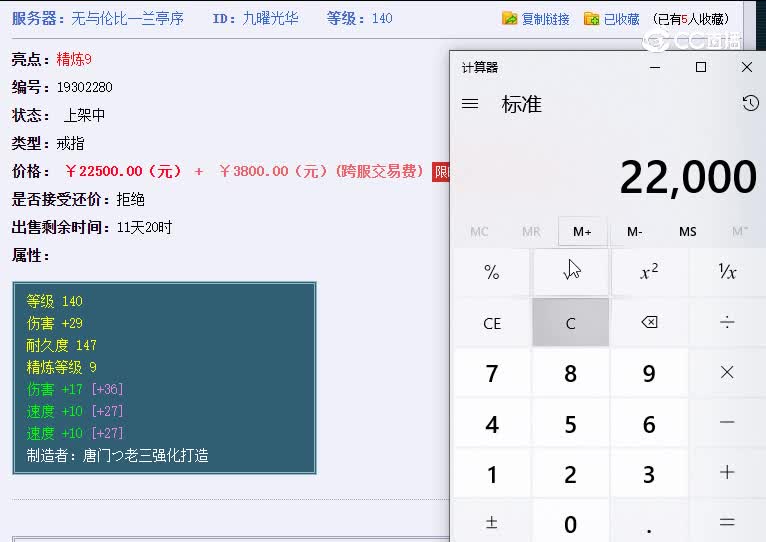This screenshot has height=542, width=766.
Task: Click the remaining time 11天20时
Action: pyautogui.click(x=144, y=227)
